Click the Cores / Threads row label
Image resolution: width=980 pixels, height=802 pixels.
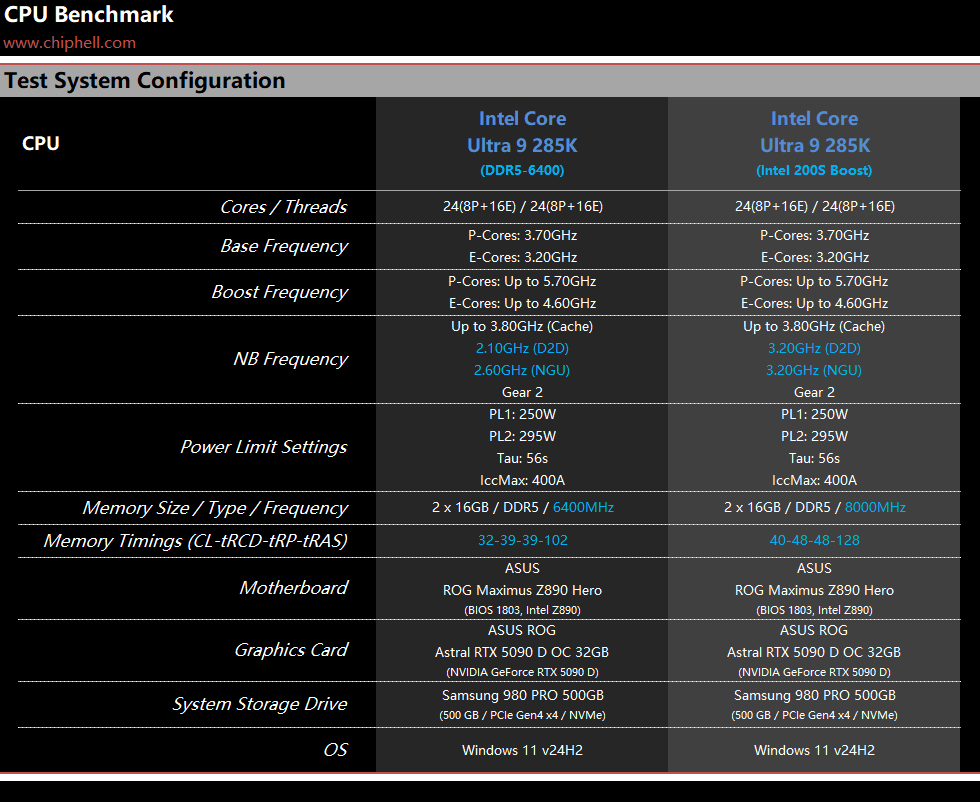pos(284,207)
